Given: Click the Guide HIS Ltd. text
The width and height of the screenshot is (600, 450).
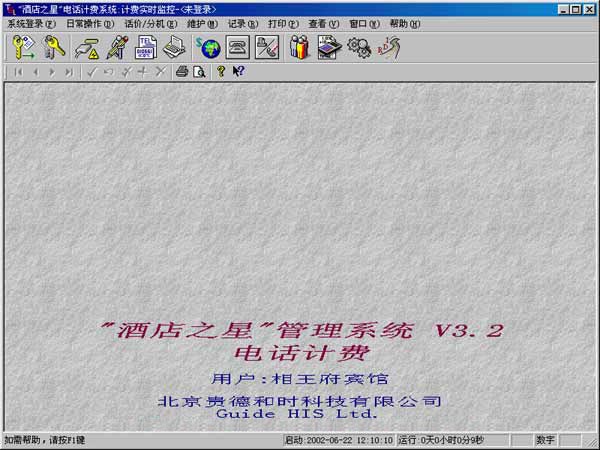Looking at the screenshot, I should pos(297,414).
